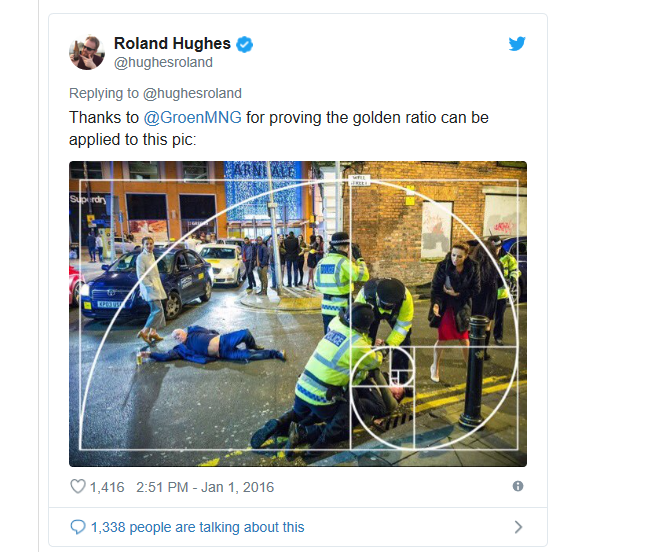
Task: Open 1,338 people are talking about this
Action: (x=197, y=527)
